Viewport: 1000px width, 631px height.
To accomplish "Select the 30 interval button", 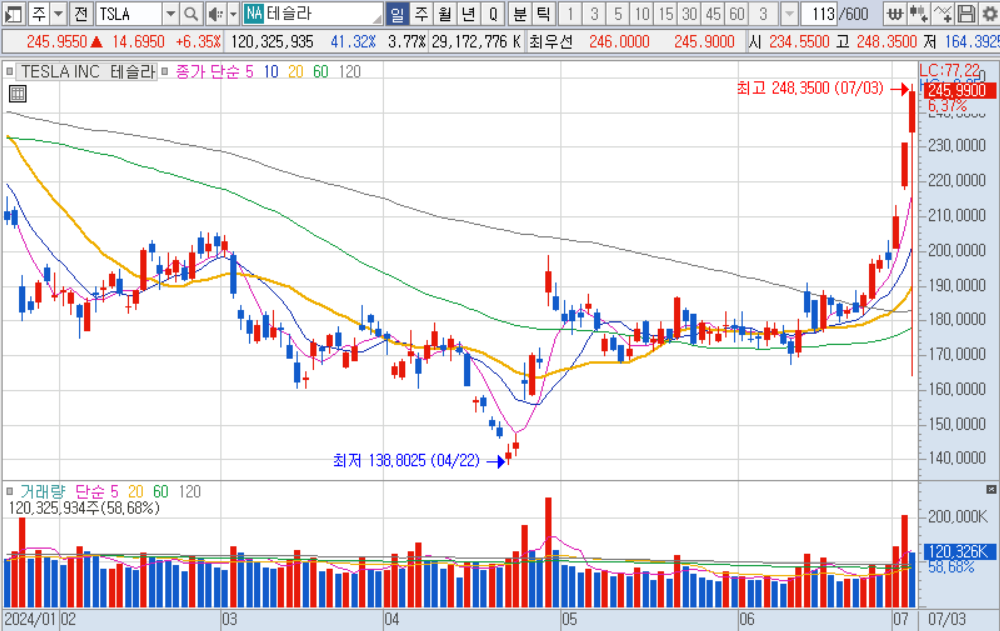I will click(689, 13).
